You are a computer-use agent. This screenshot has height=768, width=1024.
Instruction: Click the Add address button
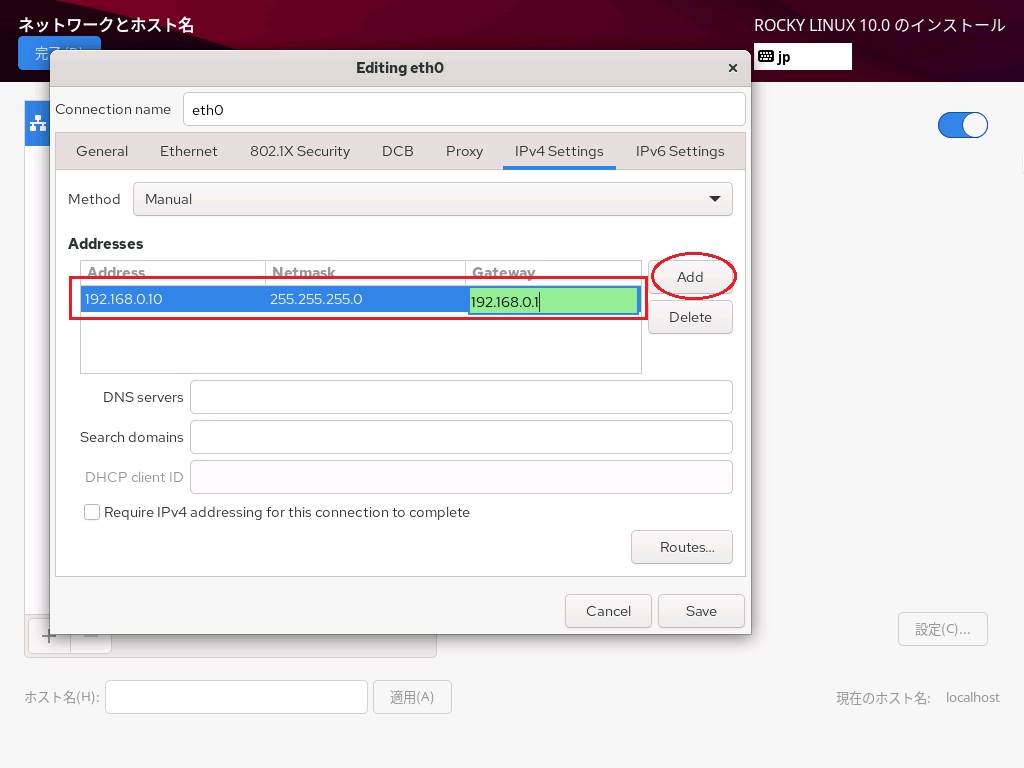point(690,277)
